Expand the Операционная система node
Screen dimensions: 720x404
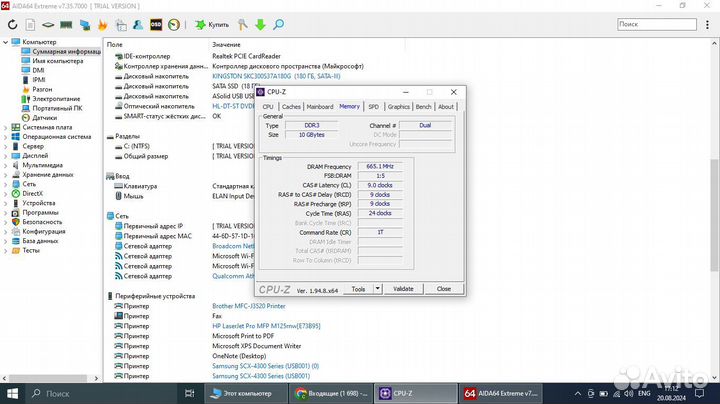tap(5, 137)
